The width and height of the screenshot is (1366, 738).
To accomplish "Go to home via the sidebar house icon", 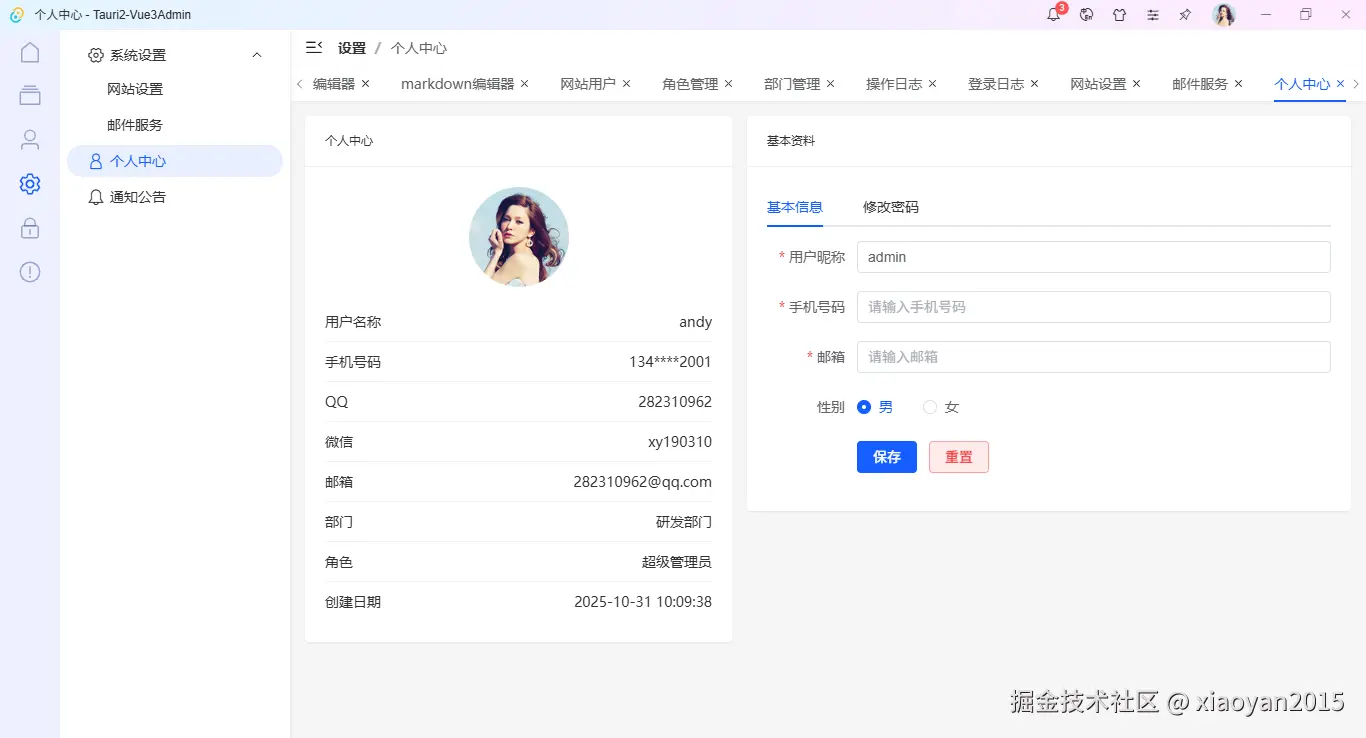I will coord(29,52).
